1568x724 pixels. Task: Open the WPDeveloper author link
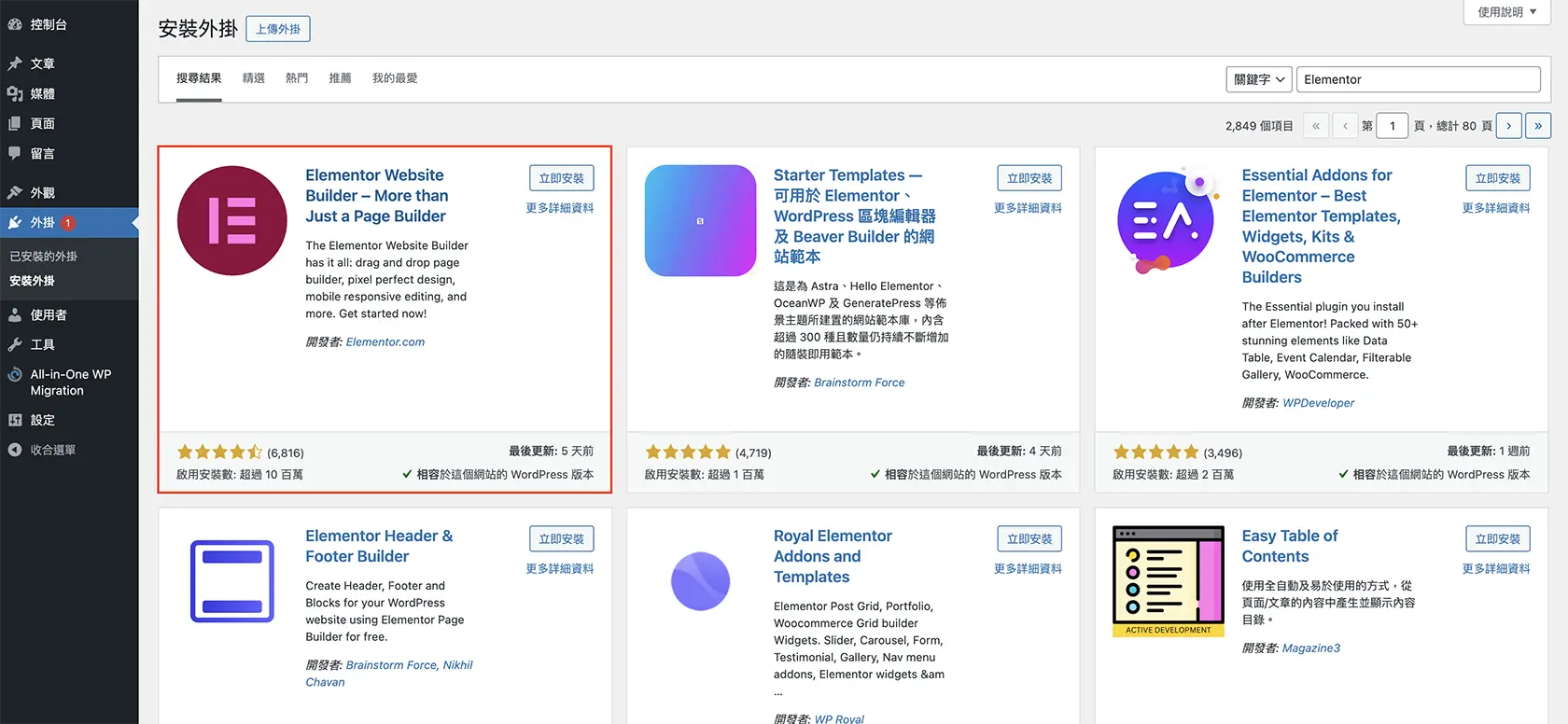1319,403
